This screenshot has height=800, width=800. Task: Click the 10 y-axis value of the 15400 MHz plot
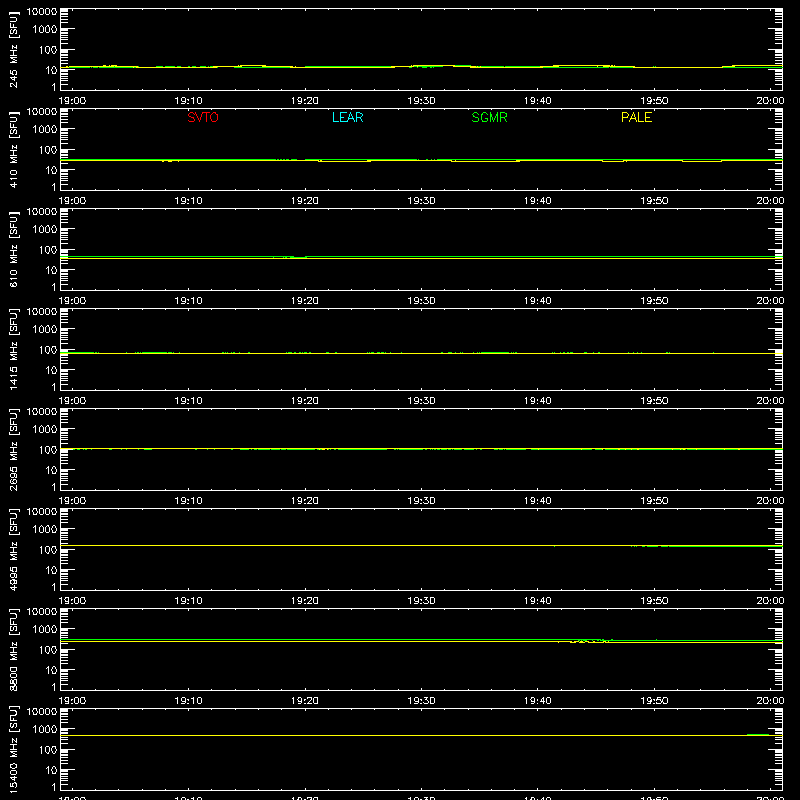[51, 770]
